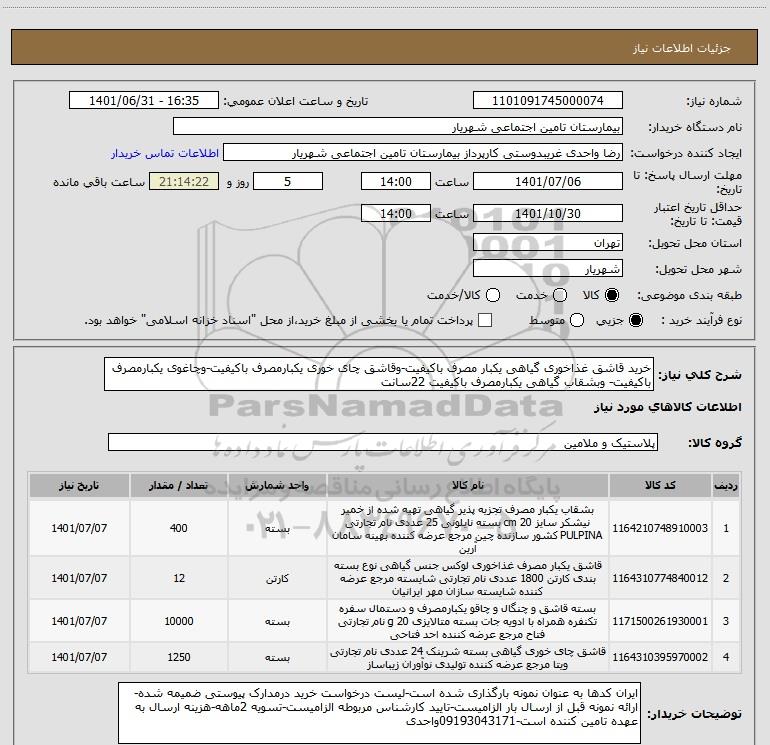Image resolution: width=770 pixels, height=745 pixels.
Task: Click quantity 12 in row 2
Action: click(179, 578)
